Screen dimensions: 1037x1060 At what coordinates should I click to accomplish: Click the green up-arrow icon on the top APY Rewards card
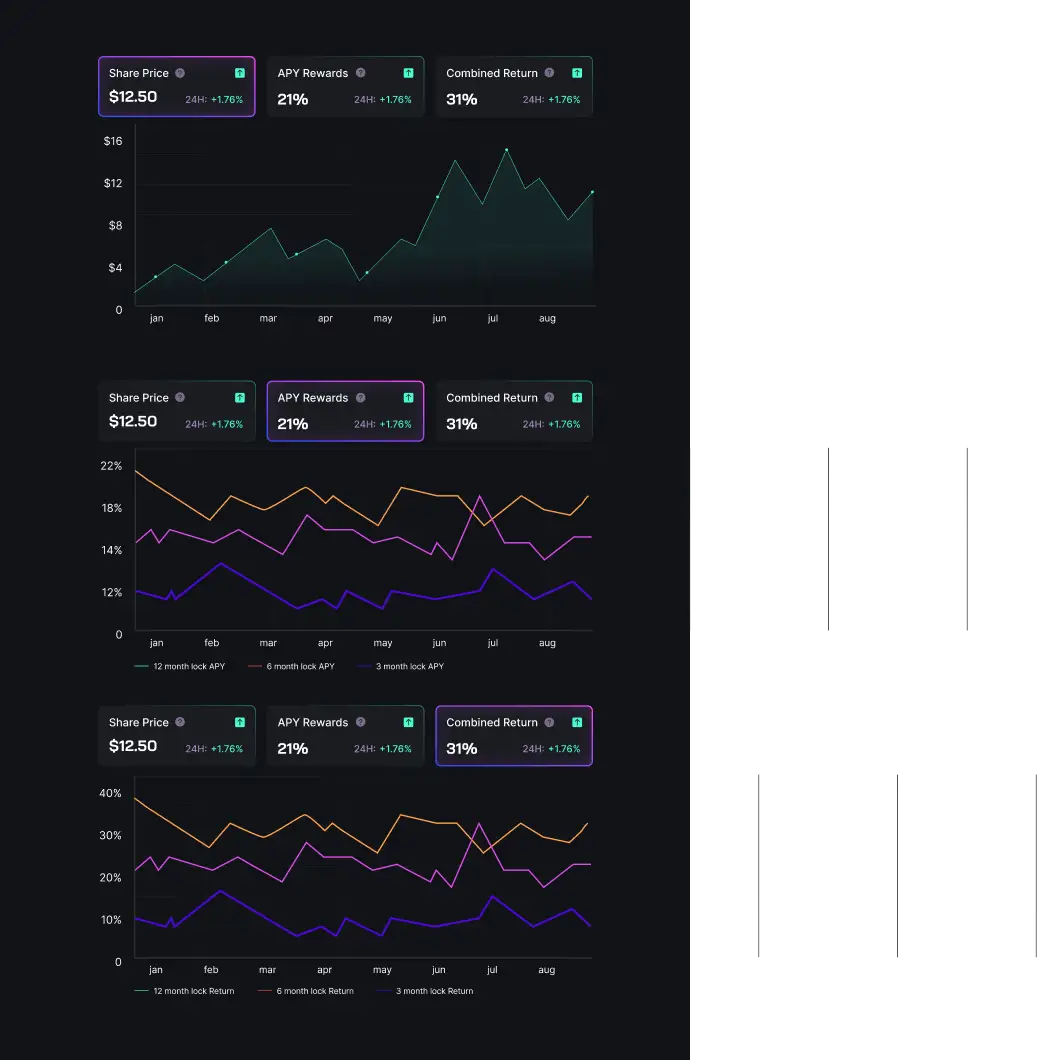pyautogui.click(x=408, y=73)
